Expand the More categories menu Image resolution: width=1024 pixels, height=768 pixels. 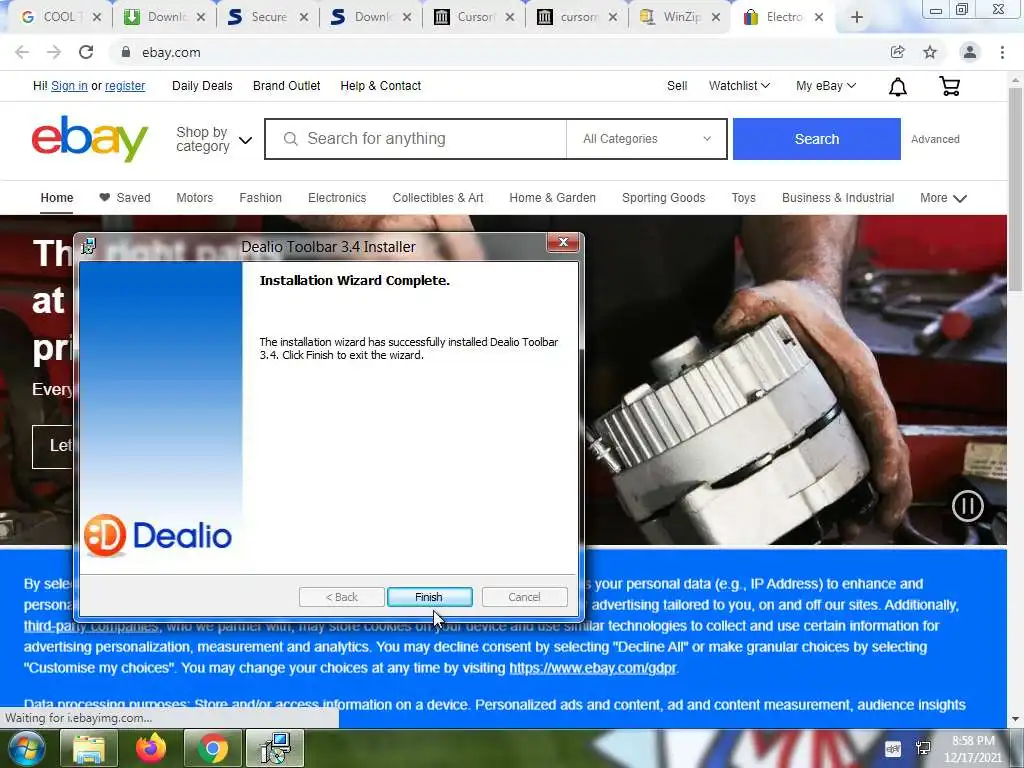[x=943, y=198]
